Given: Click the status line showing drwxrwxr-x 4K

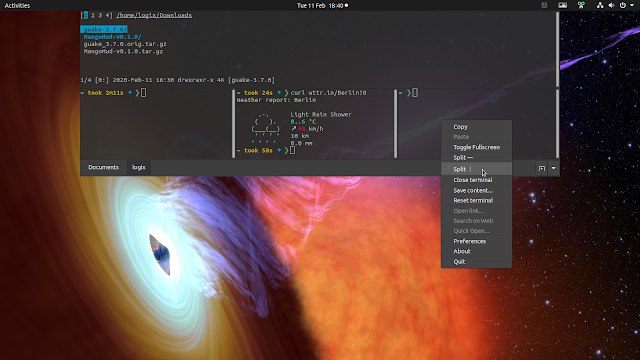Looking at the screenshot, I should point(178,80).
